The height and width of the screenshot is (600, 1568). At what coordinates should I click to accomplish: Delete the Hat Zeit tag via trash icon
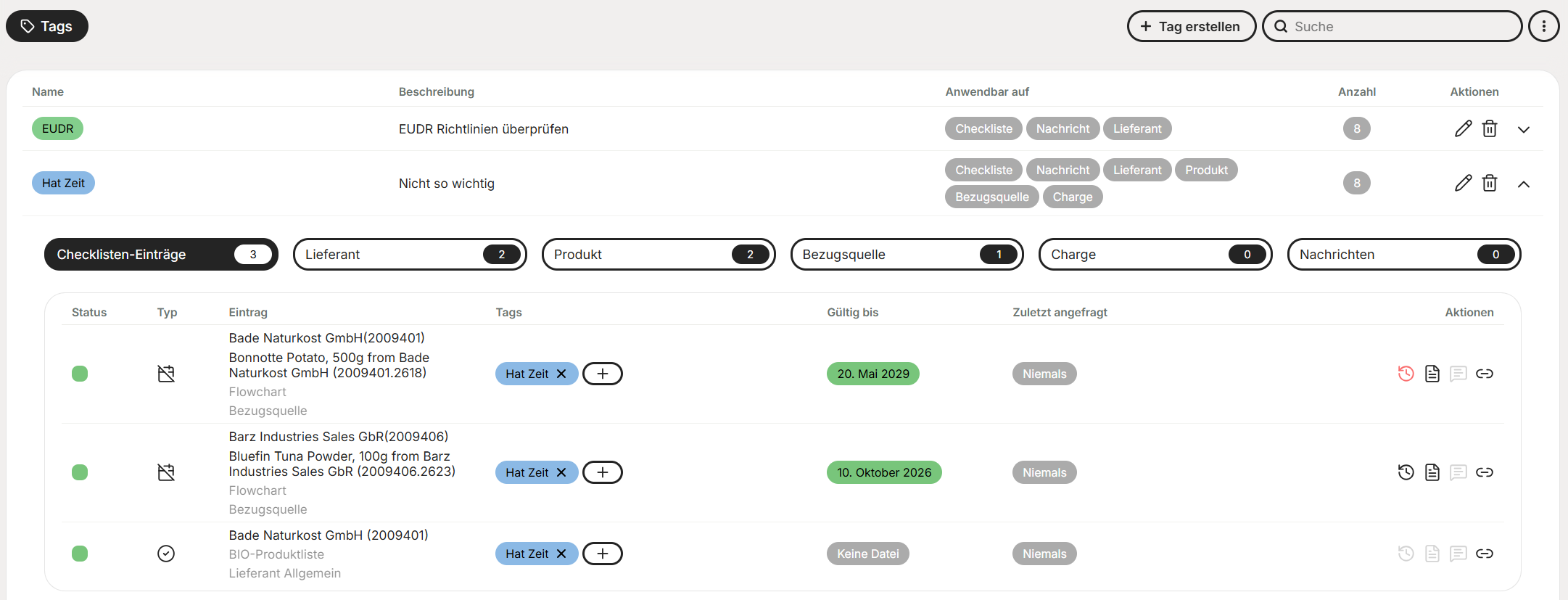click(x=1490, y=183)
